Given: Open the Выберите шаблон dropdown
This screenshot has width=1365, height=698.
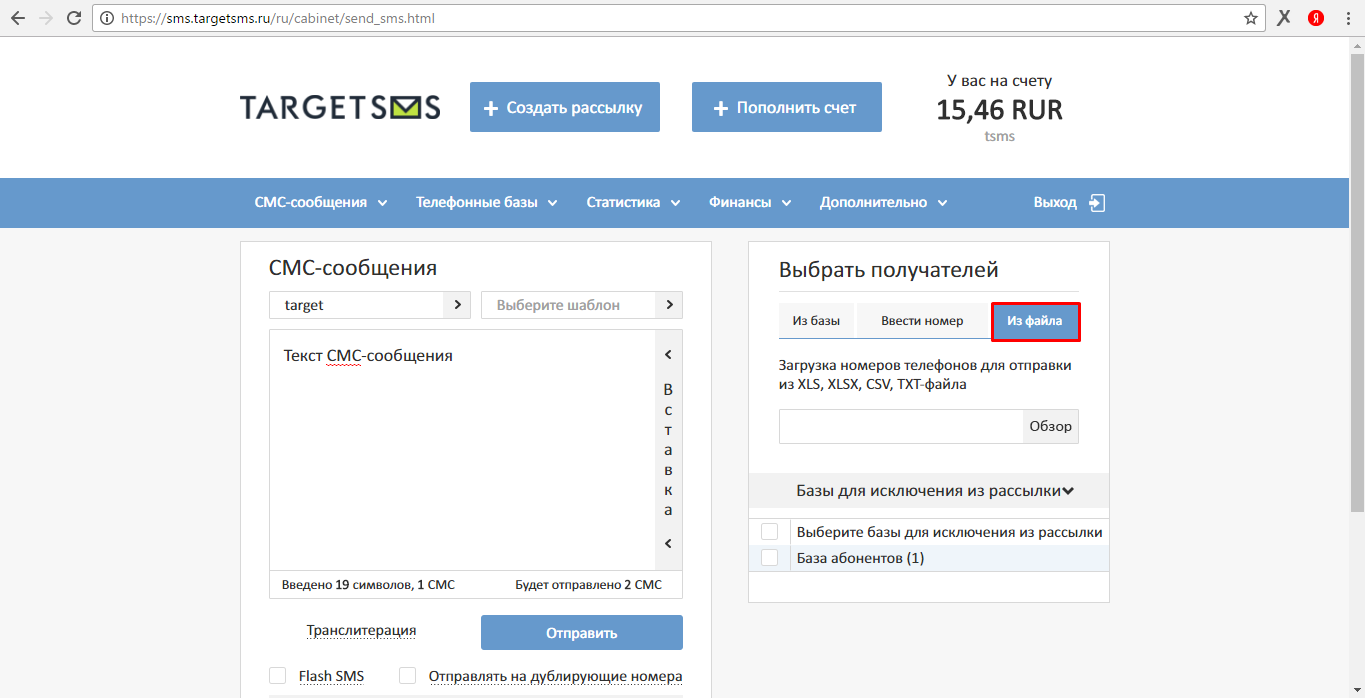Looking at the screenshot, I should pos(582,305).
